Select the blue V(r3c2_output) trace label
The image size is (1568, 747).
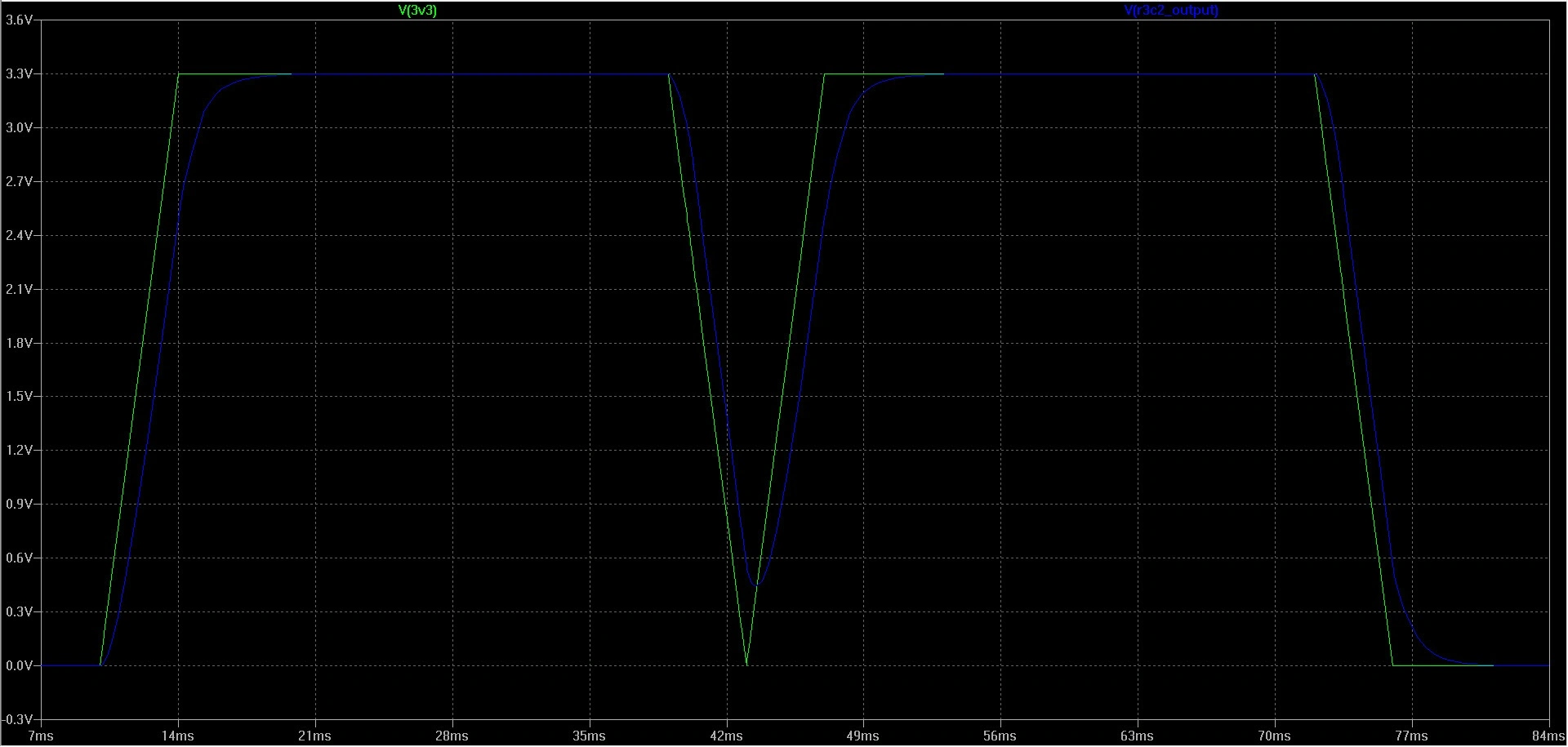[1171, 11]
